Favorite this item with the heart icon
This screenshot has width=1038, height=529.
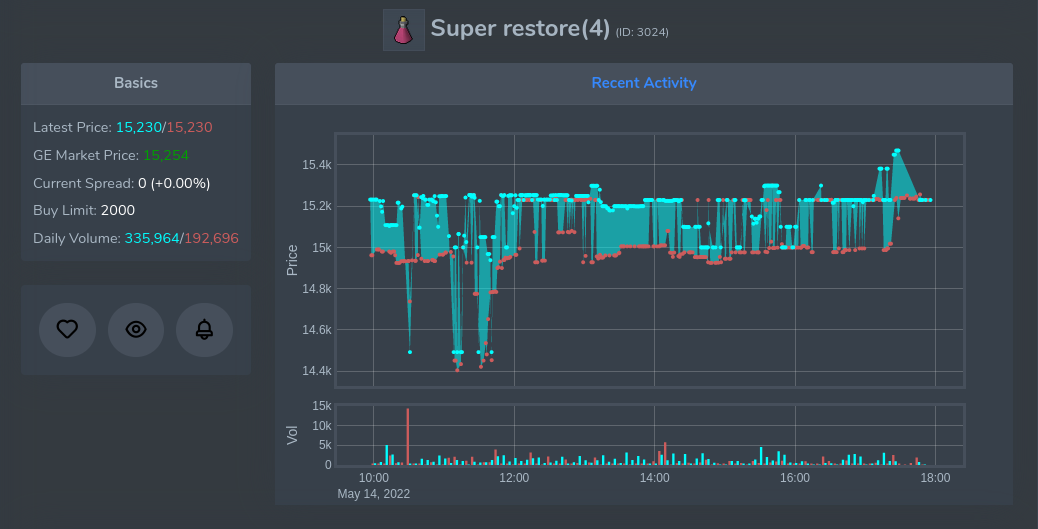pyautogui.click(x=67, y=329)
